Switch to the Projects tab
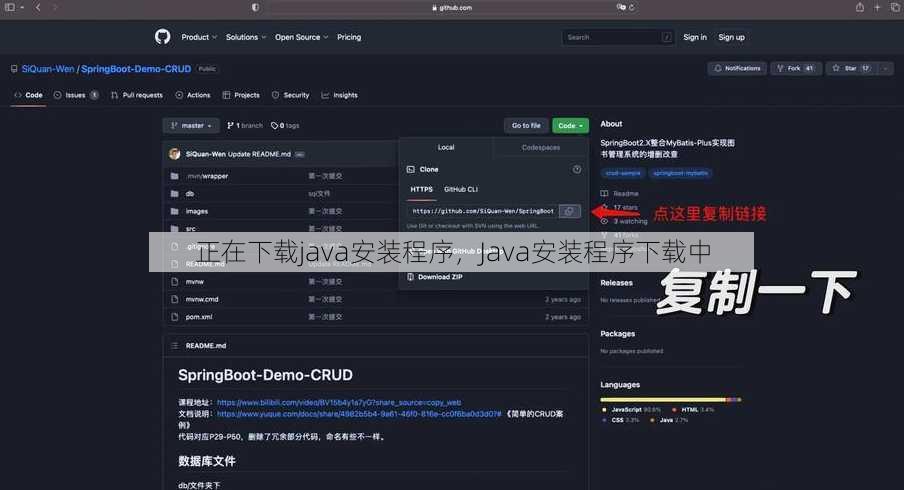 [x=241, y=95]
